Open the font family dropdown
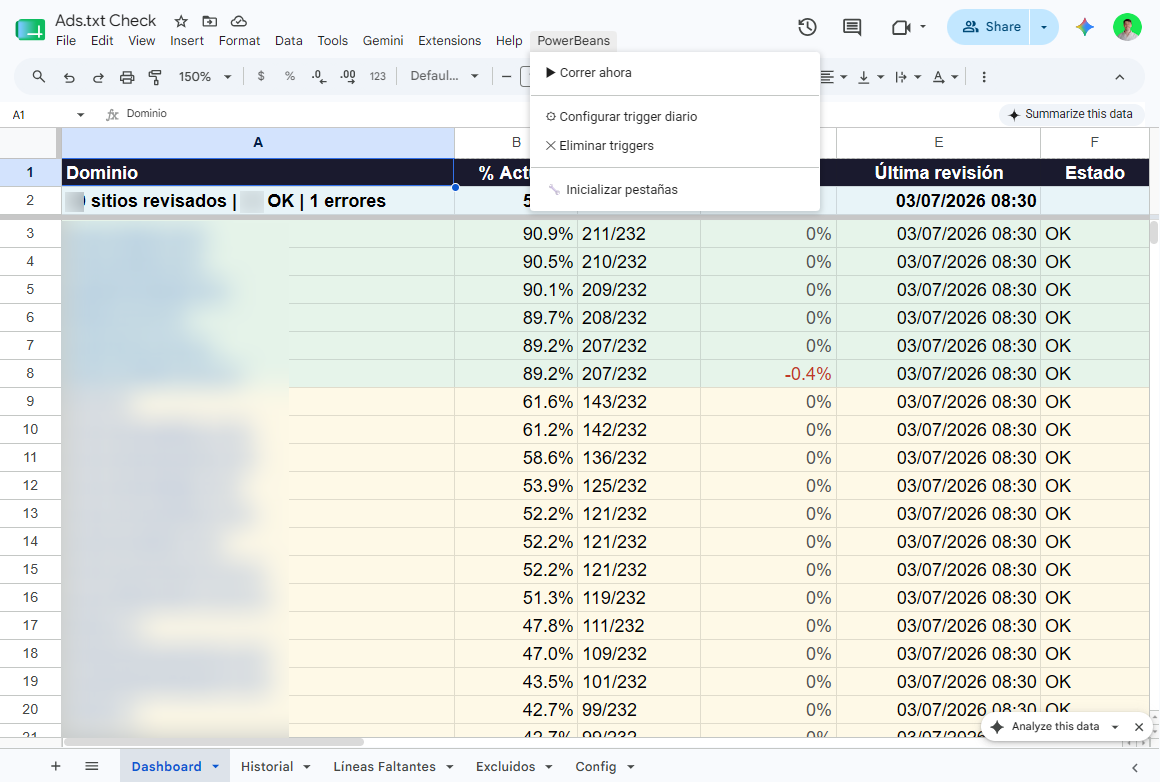 (x=445, y=76)
